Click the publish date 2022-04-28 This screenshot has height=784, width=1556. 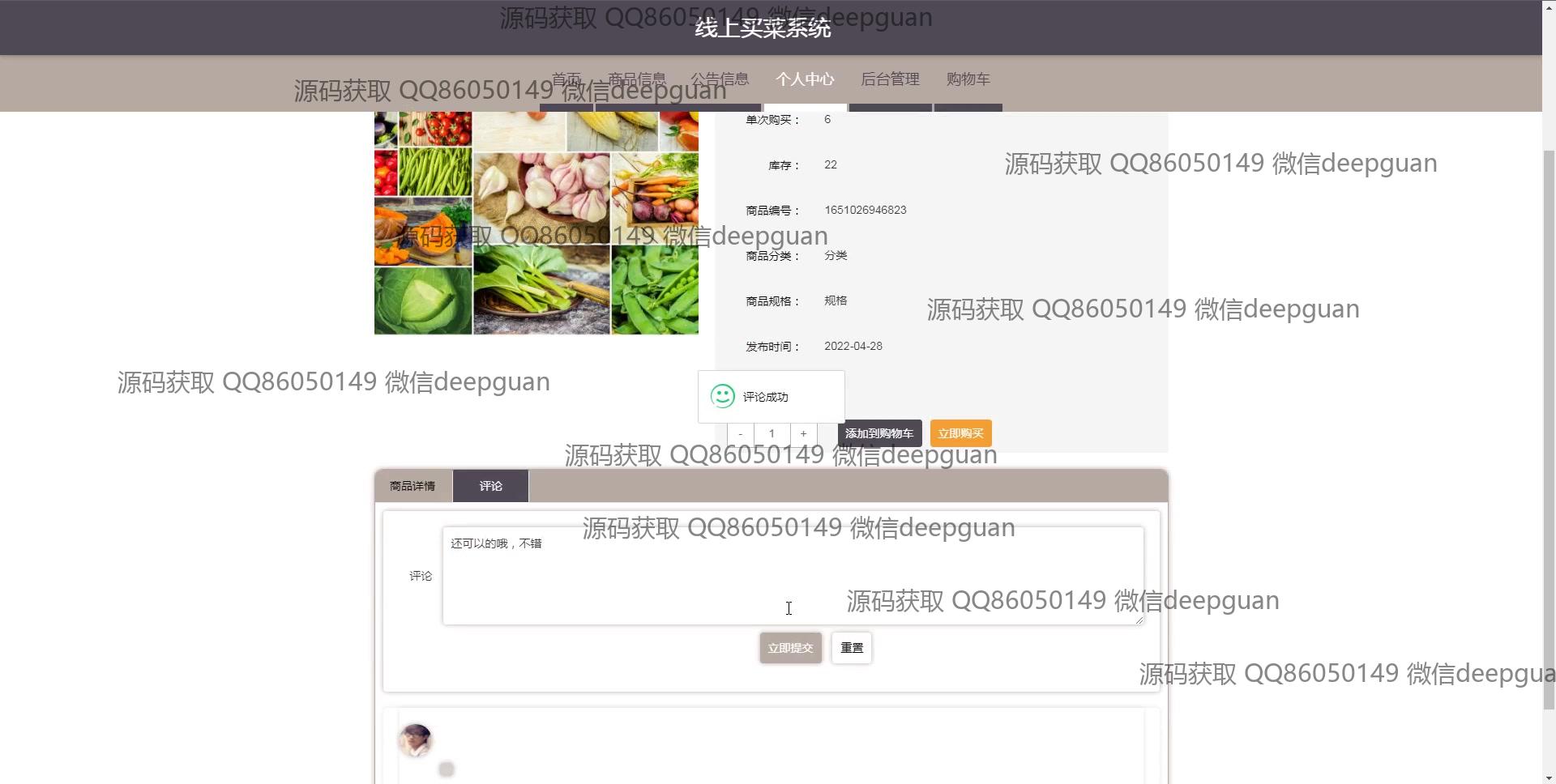853,346
